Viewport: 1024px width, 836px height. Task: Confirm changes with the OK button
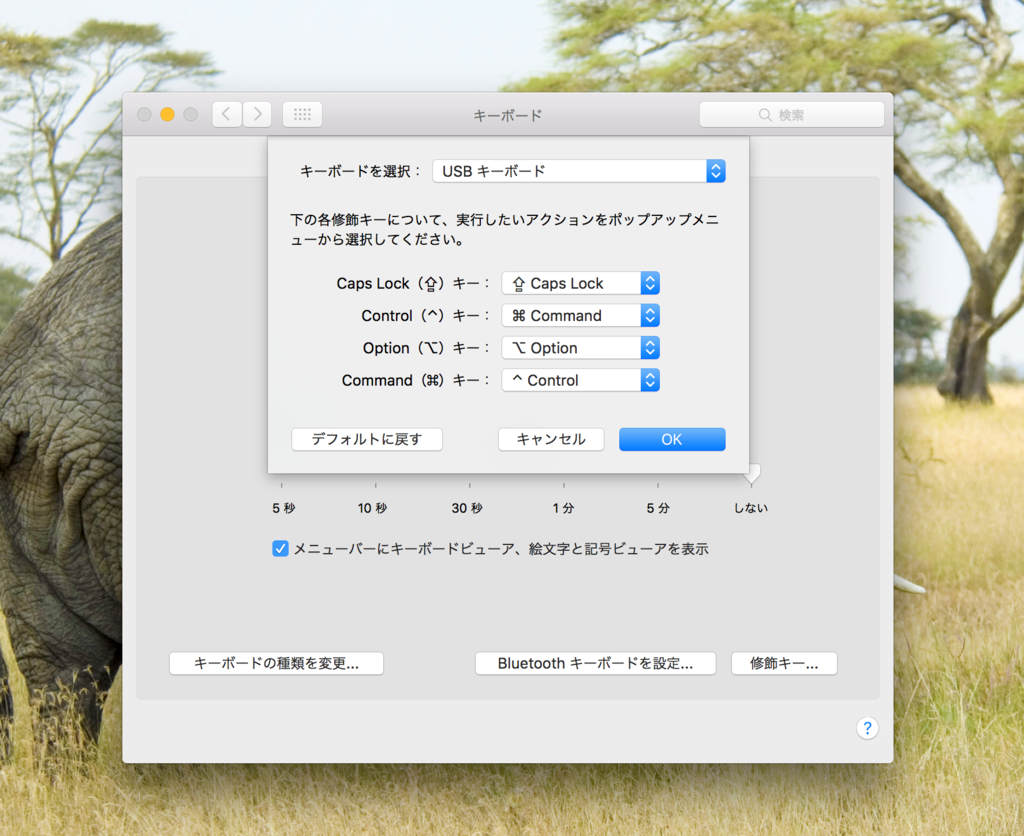671,439
